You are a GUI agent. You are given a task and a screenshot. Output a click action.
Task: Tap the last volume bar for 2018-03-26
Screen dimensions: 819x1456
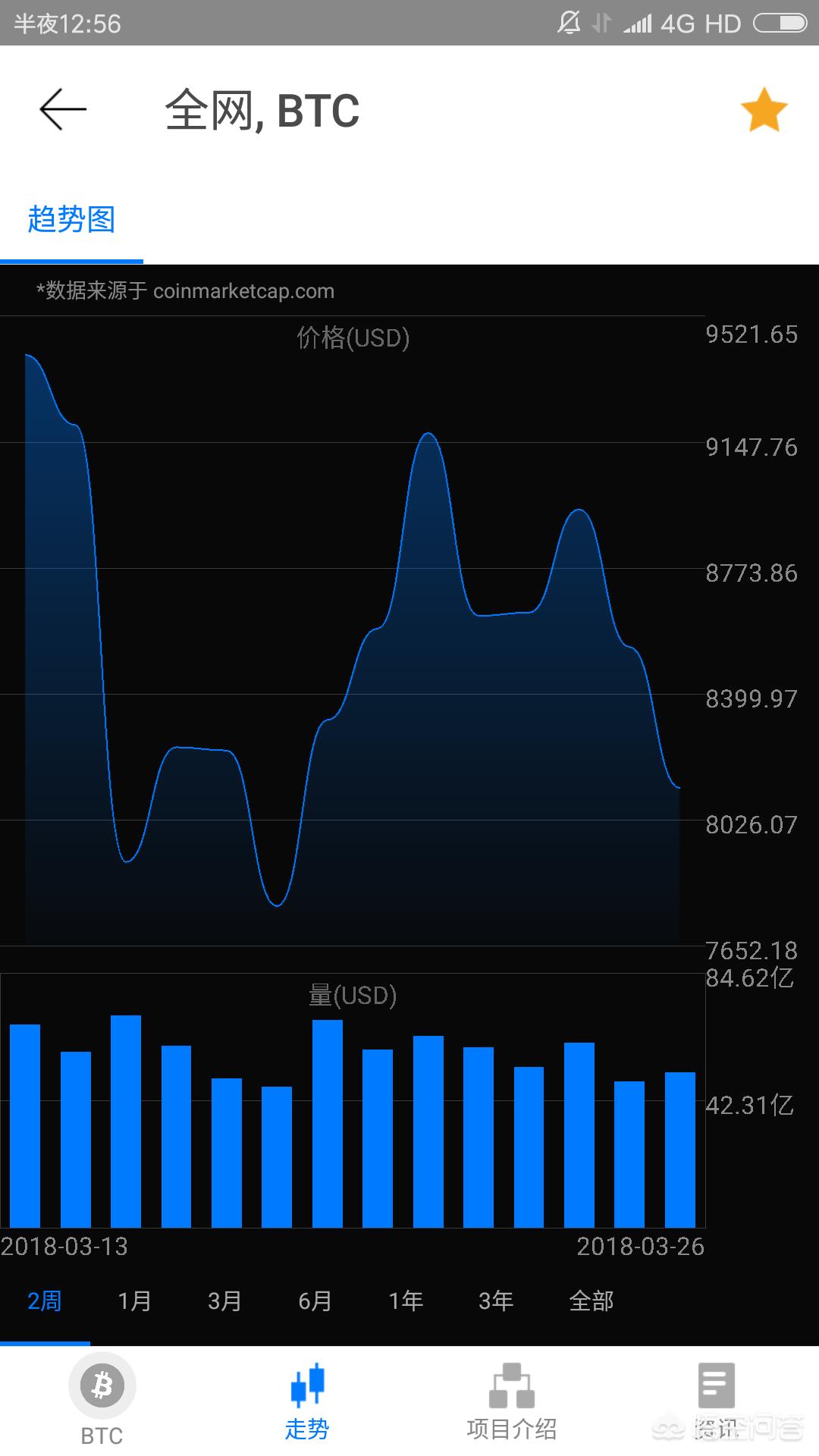click(679, 1149)
